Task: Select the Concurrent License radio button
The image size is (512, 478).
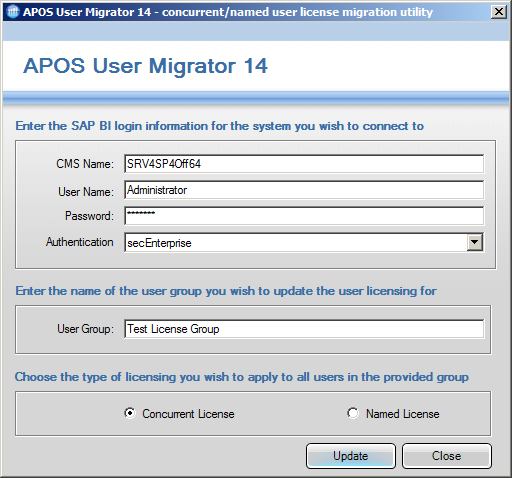Action: point(130,413)
